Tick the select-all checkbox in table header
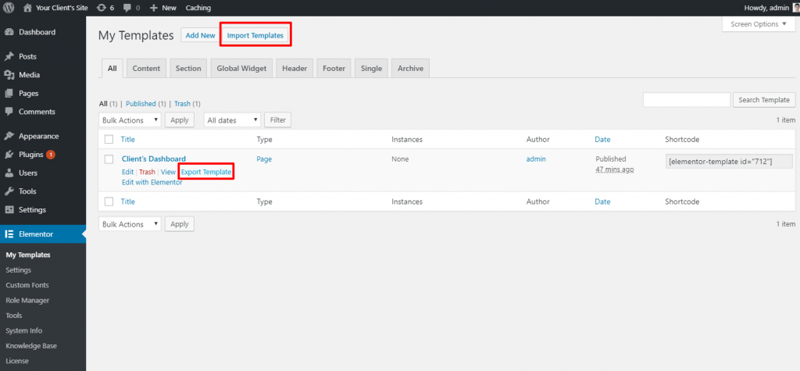Image resolution: width=800 pixels, height=371 pixels. [x=109, y=139]
